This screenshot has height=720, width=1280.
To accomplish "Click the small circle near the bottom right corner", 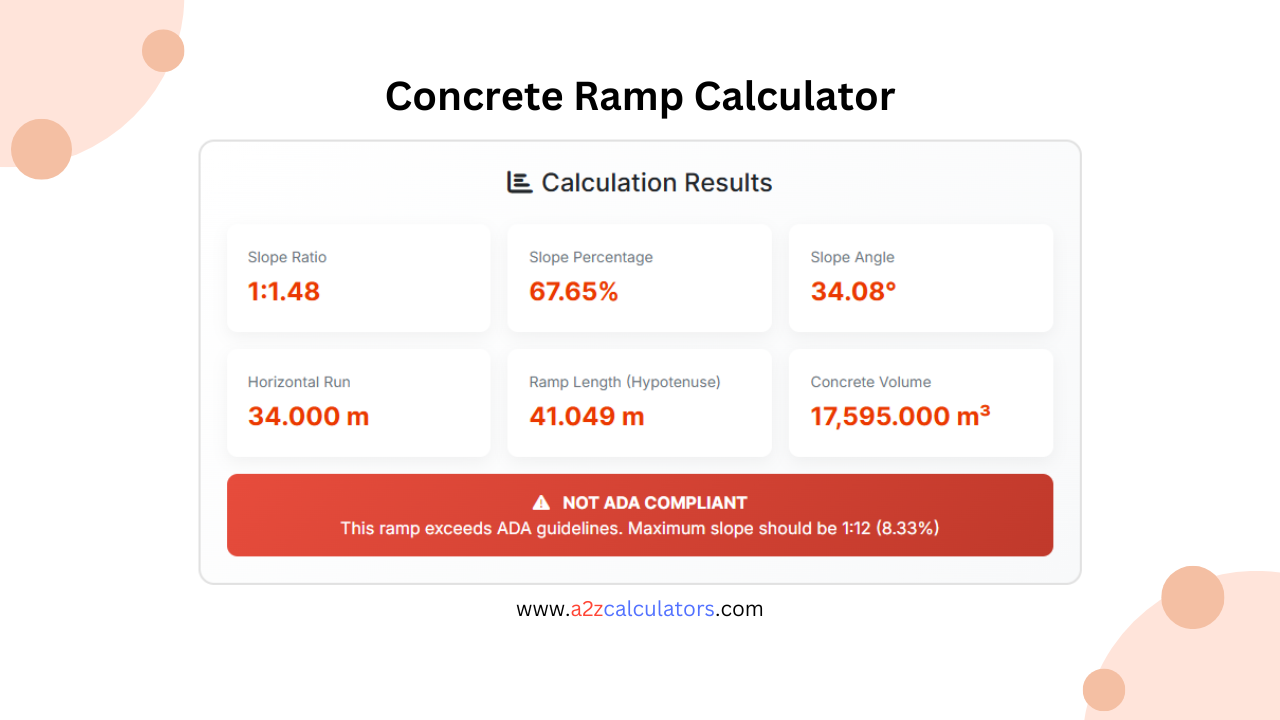I will pyautogui.click(x=1106, y=690).
